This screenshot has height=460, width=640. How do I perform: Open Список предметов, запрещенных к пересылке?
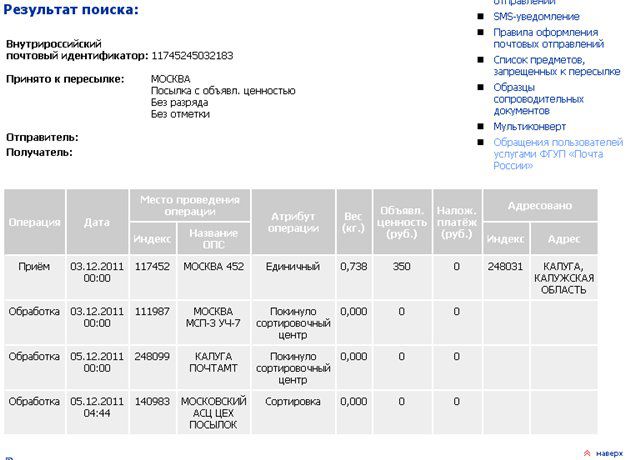click(557, 66)
